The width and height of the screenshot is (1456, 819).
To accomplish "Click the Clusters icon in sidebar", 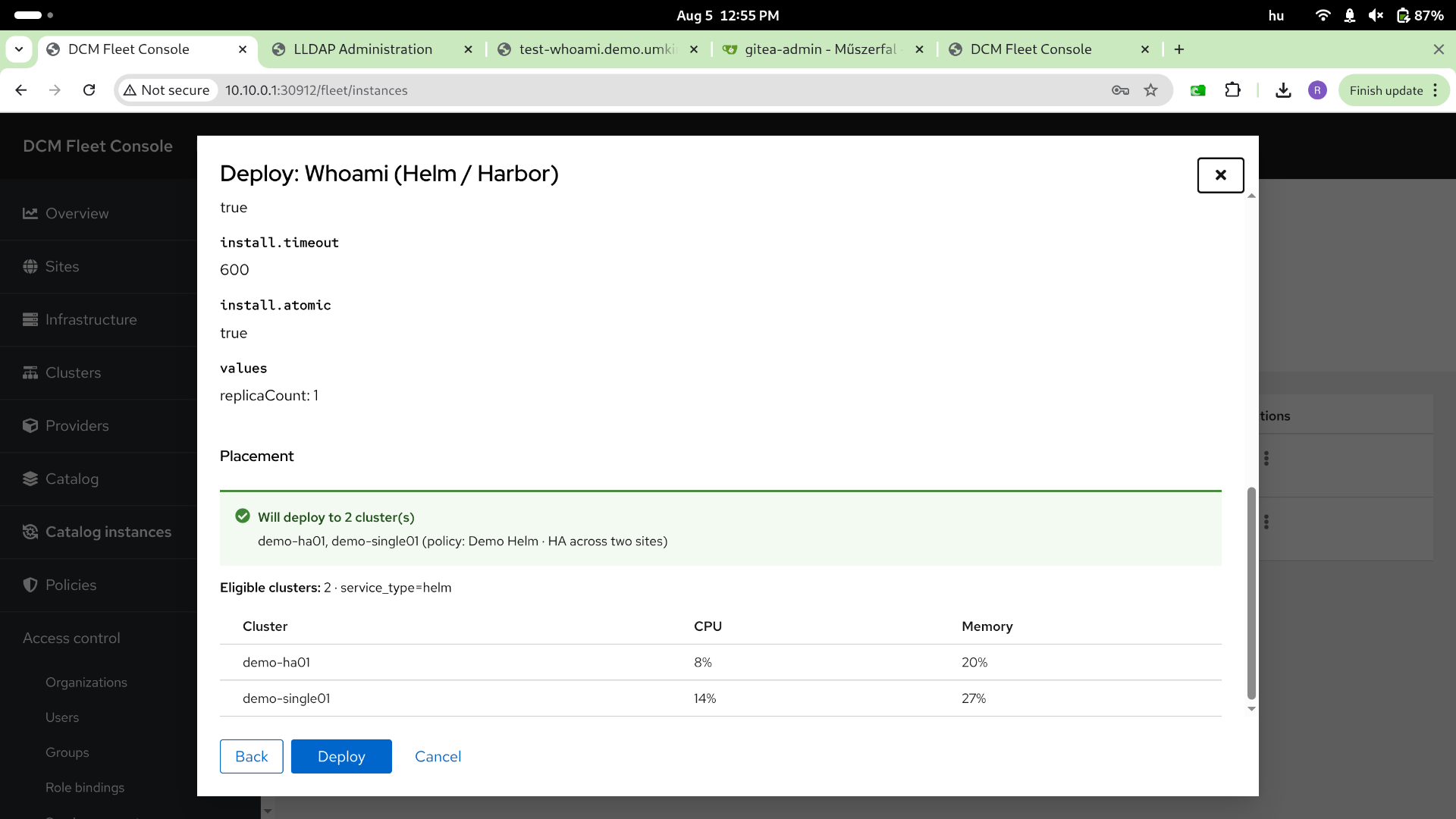I will pos(30,373).
